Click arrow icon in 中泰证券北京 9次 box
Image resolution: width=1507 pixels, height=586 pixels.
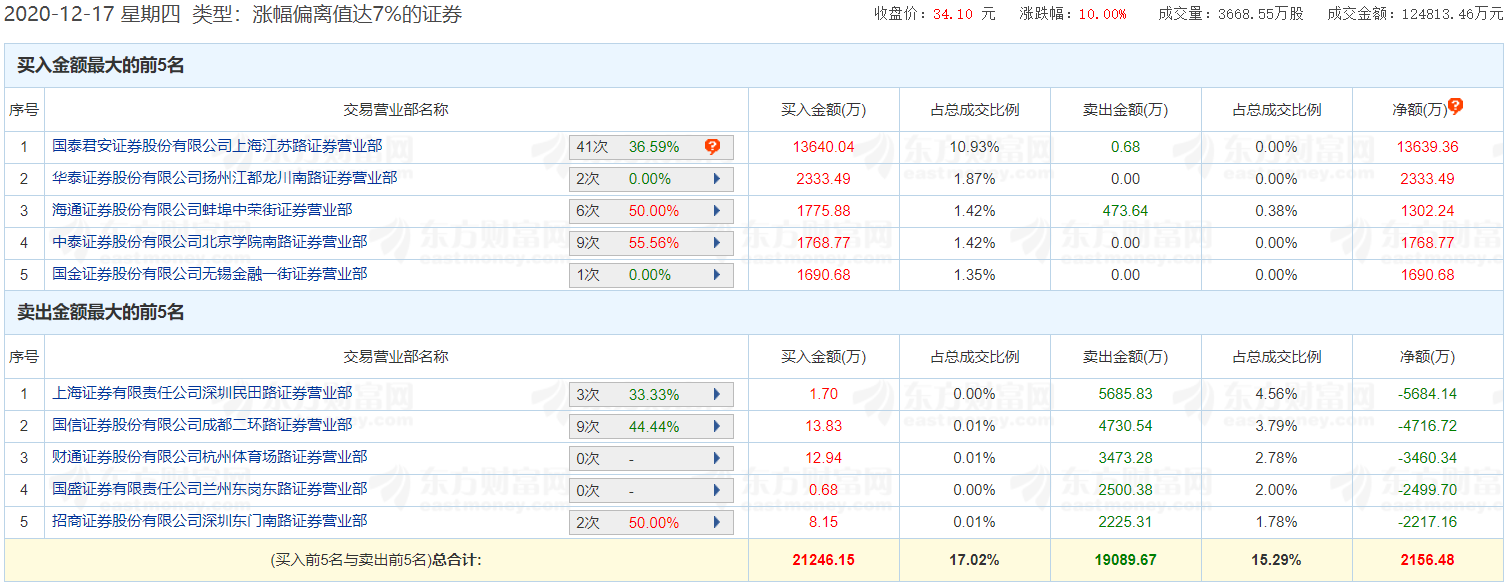pyautogui.click(x=716, y=243)
